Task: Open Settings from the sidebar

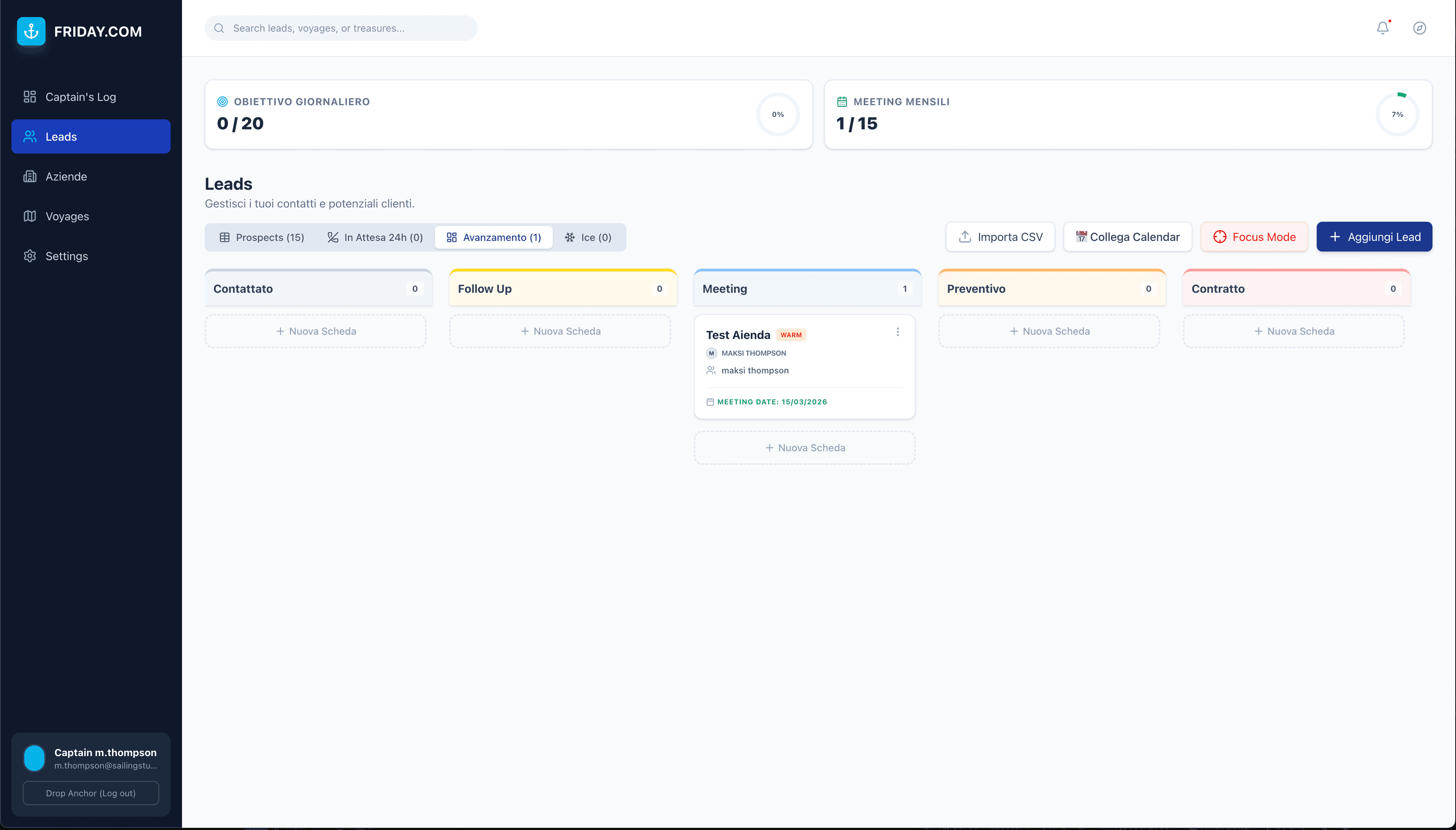Action: click(66, 256)
